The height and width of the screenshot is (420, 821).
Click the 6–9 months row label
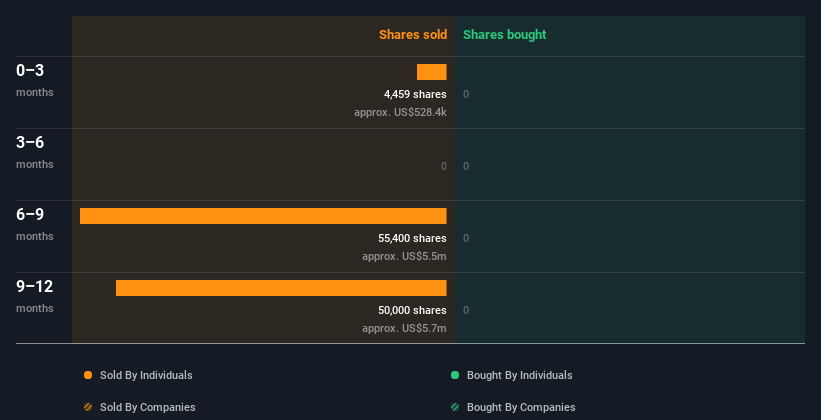35,224
